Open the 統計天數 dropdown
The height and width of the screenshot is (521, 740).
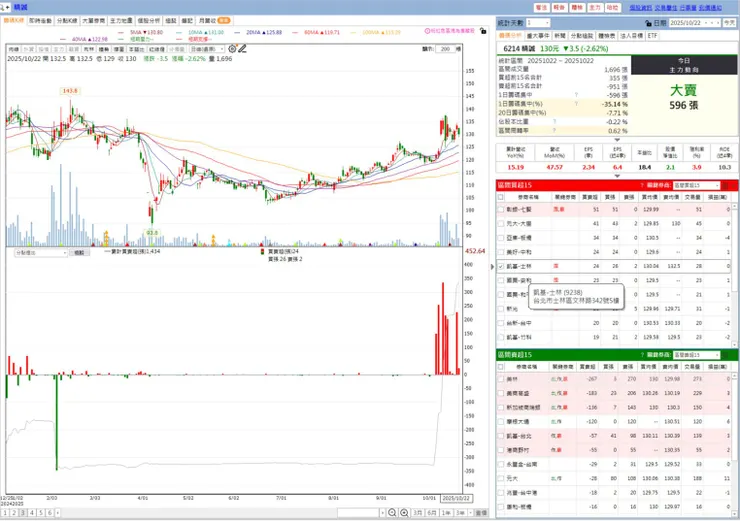click(538, 23)
